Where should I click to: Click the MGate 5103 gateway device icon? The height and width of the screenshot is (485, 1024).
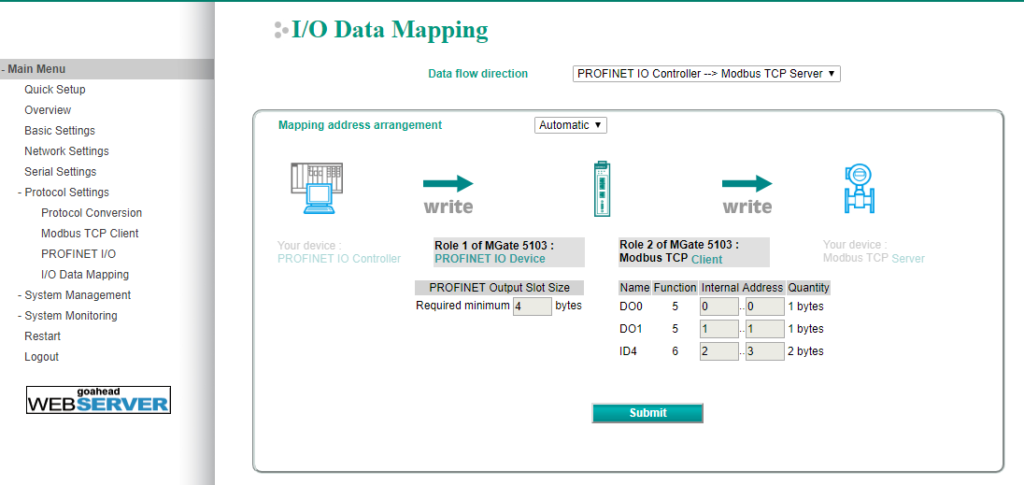tap(599, 188)
